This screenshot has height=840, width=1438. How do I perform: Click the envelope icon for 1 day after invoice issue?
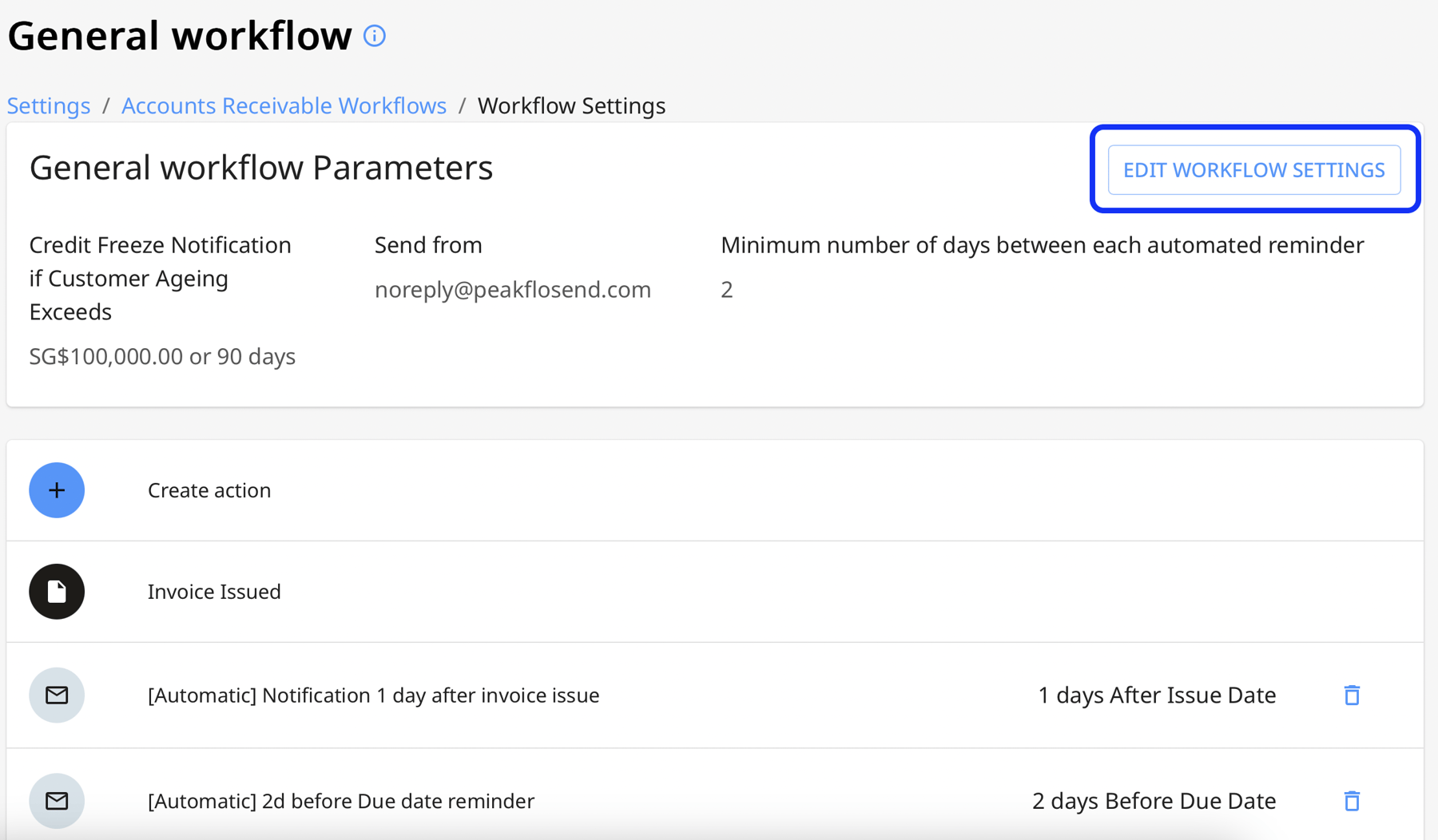coord(57,695)
